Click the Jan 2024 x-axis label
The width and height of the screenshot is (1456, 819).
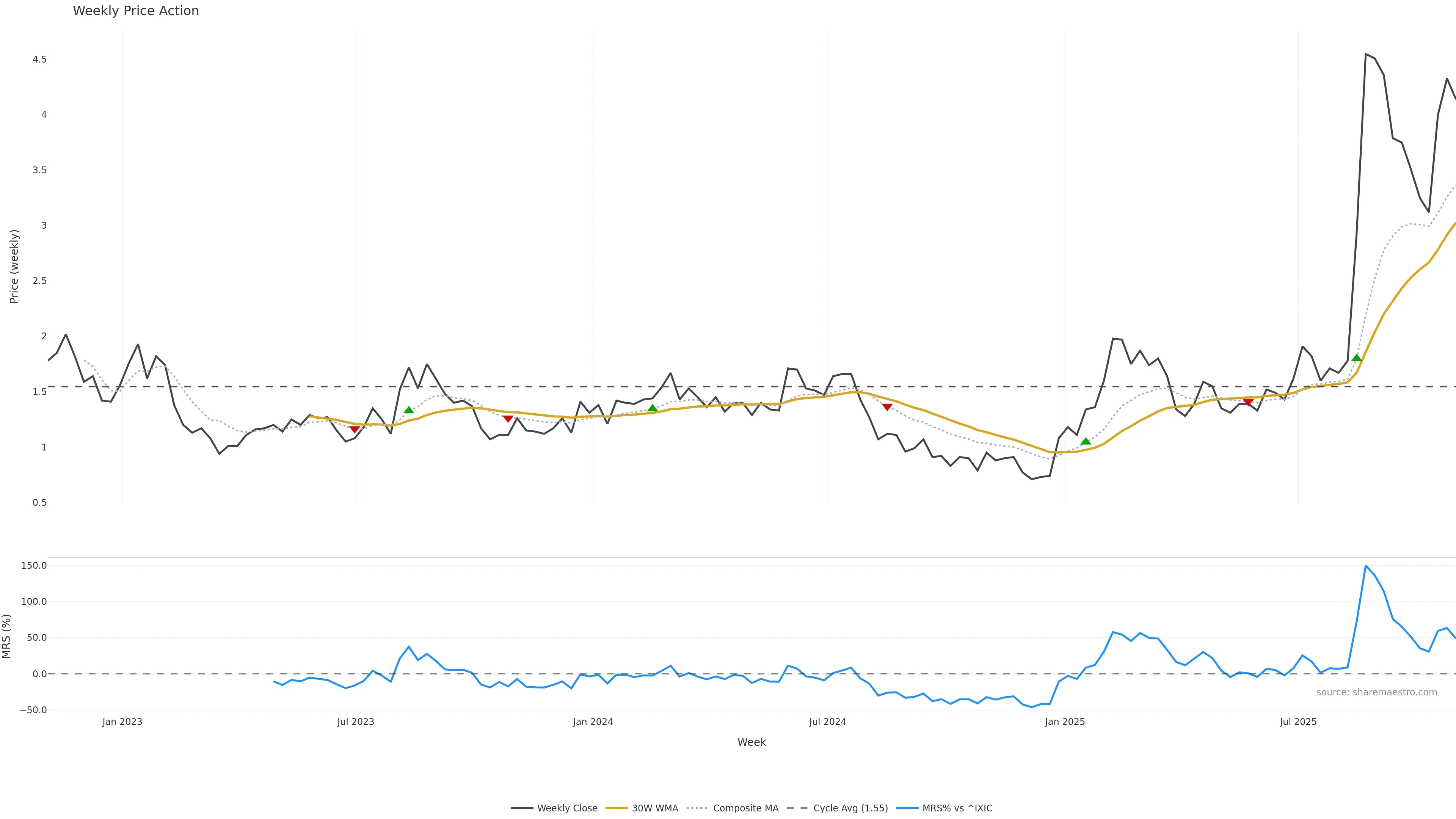[592, 722]
